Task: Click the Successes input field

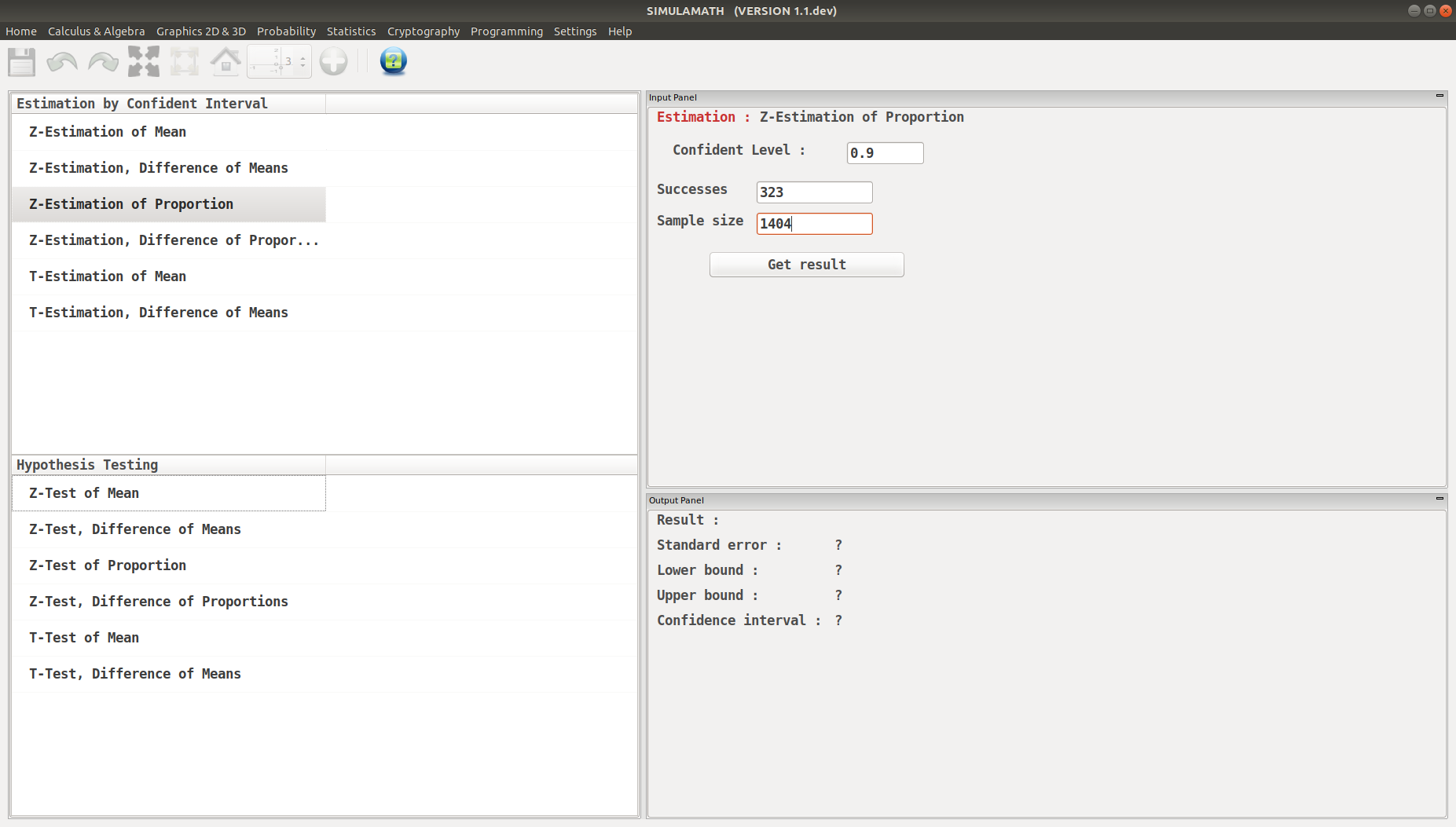Action: tap(814, 192)
